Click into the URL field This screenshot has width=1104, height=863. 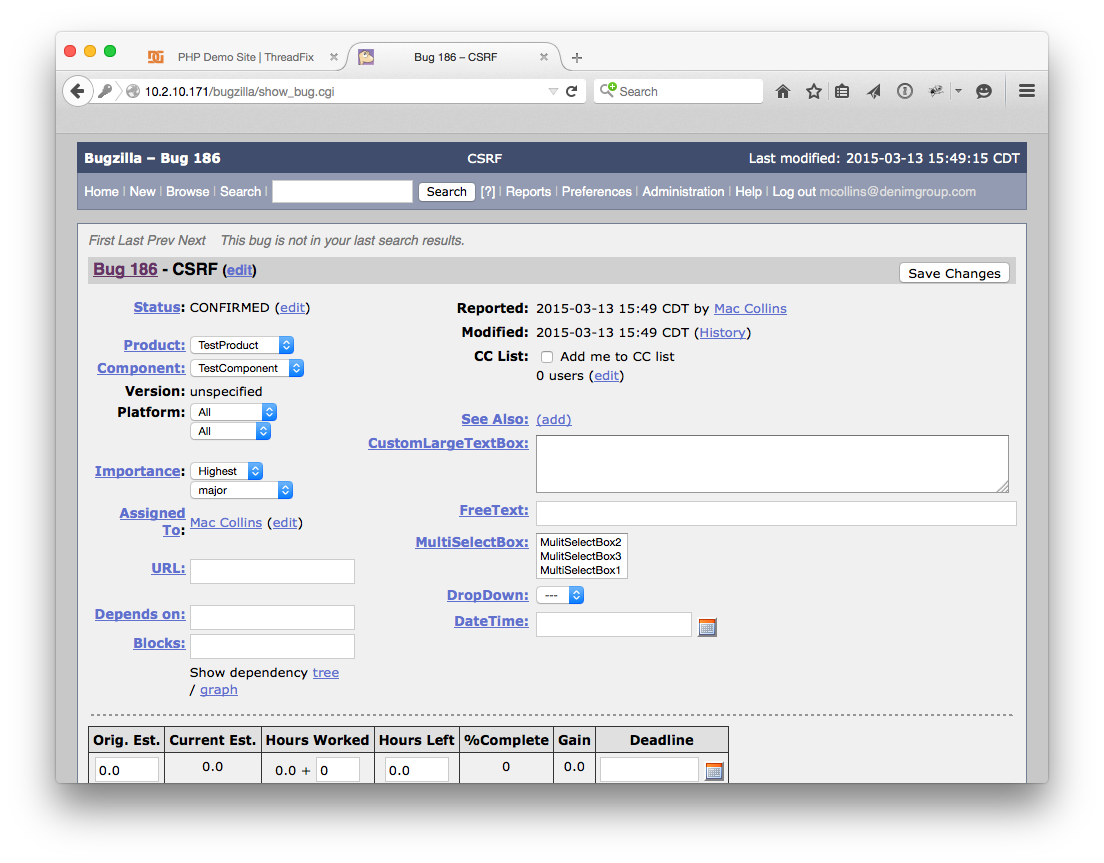click(272, 571)
